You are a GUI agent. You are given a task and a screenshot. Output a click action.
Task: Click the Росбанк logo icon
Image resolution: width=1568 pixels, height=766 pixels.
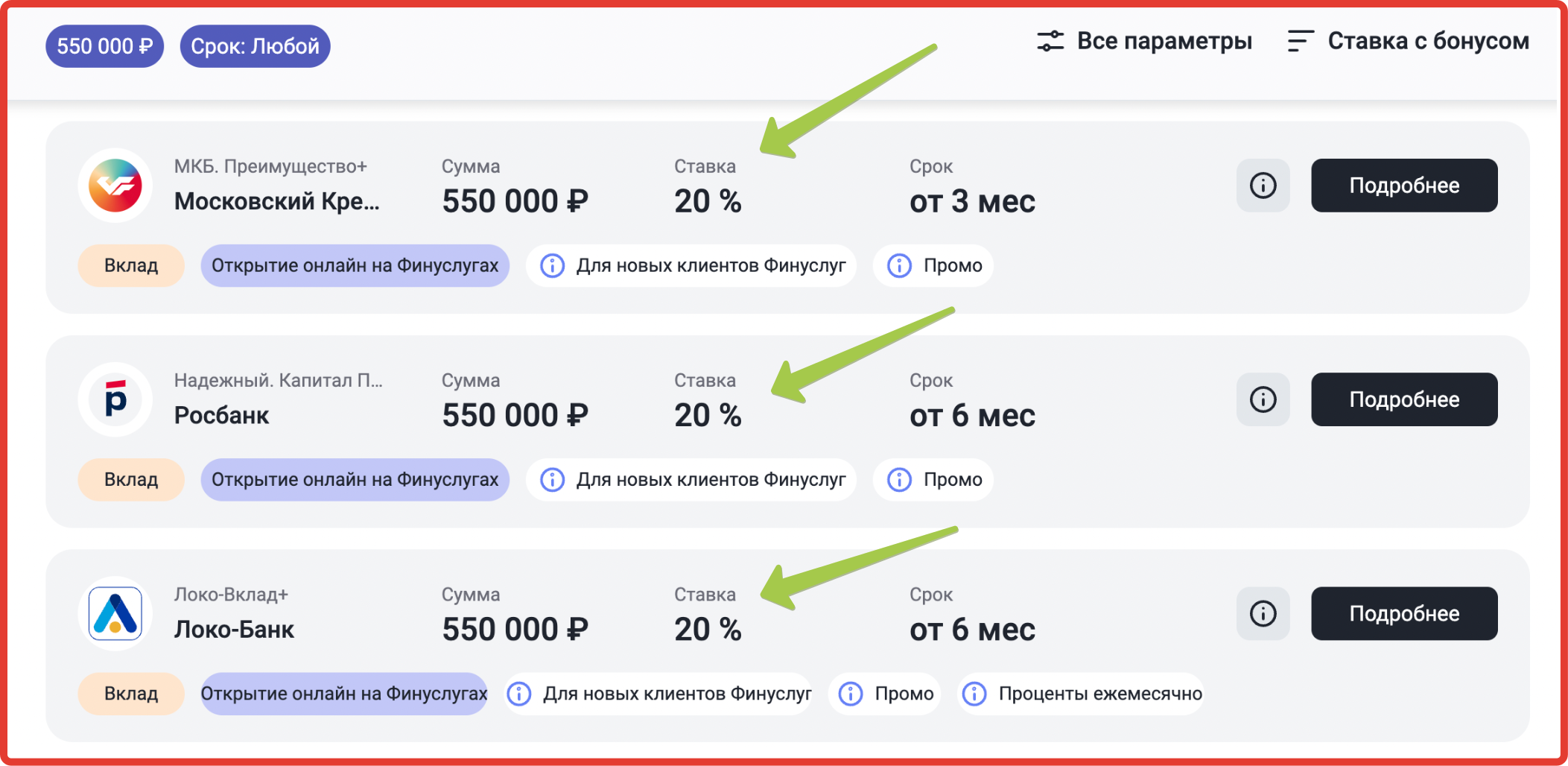tap(115, 400)
